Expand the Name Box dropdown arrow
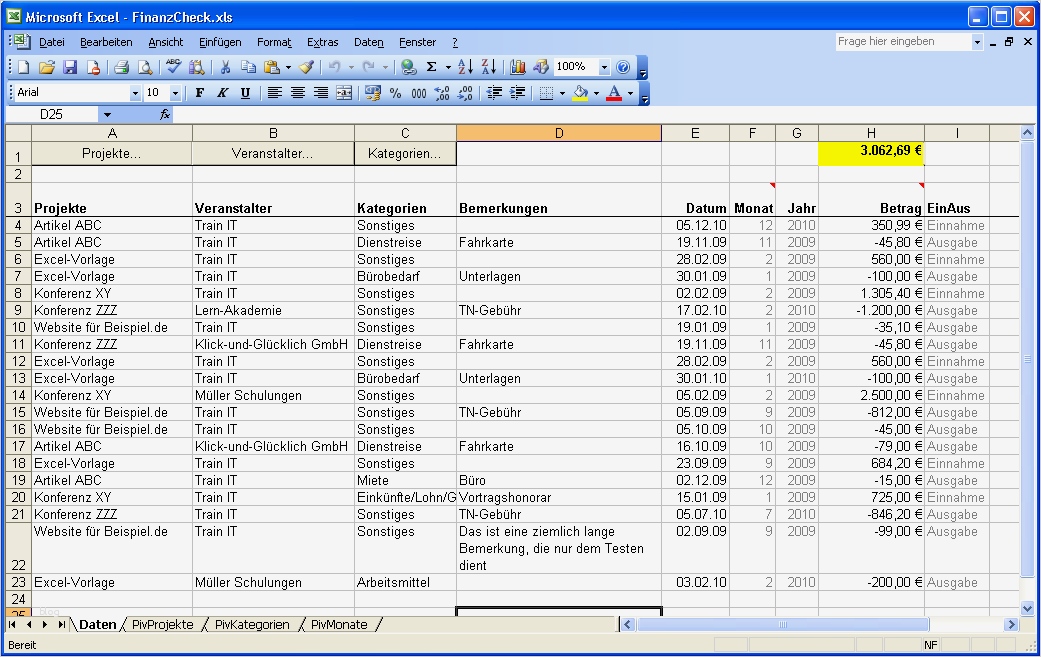The height and width of the screenshot is (657, 1041). (107, 115)
